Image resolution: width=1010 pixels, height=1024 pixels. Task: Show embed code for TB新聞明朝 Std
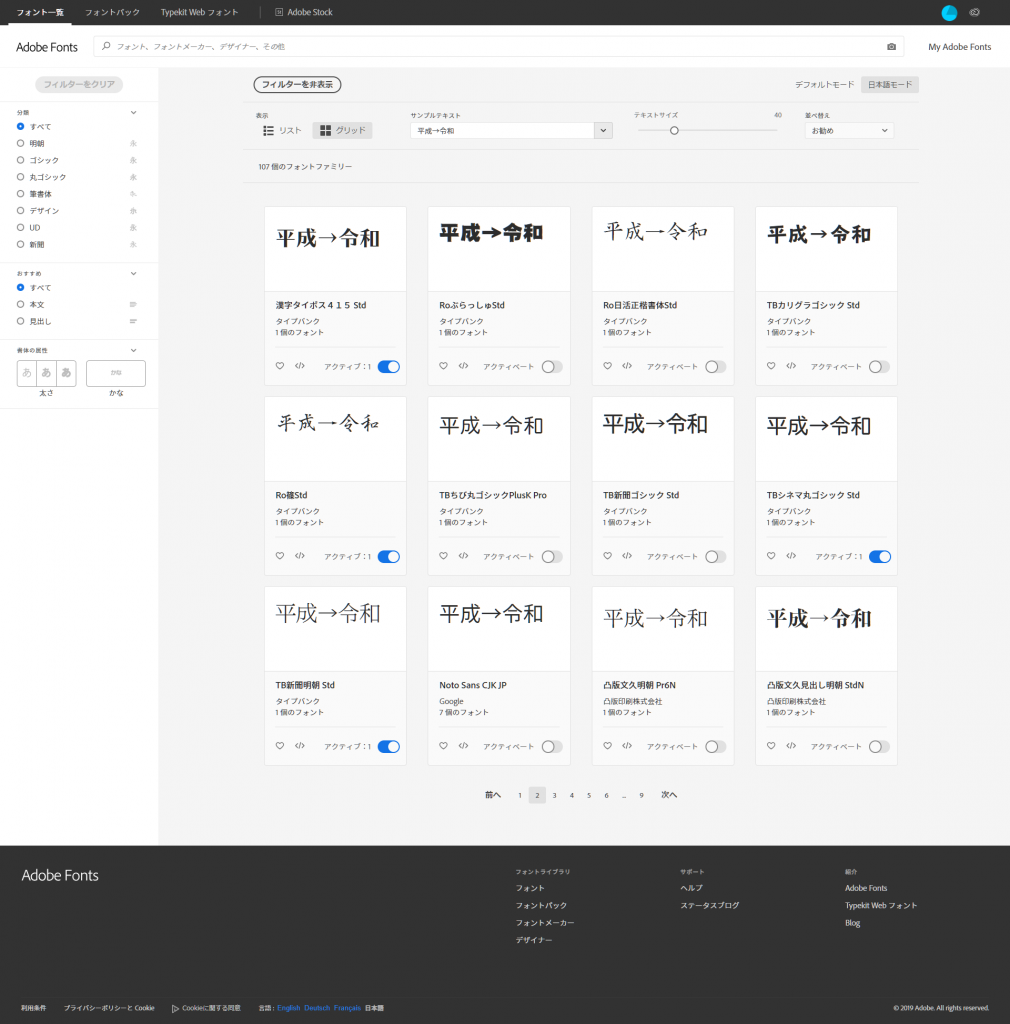[300, 746]
